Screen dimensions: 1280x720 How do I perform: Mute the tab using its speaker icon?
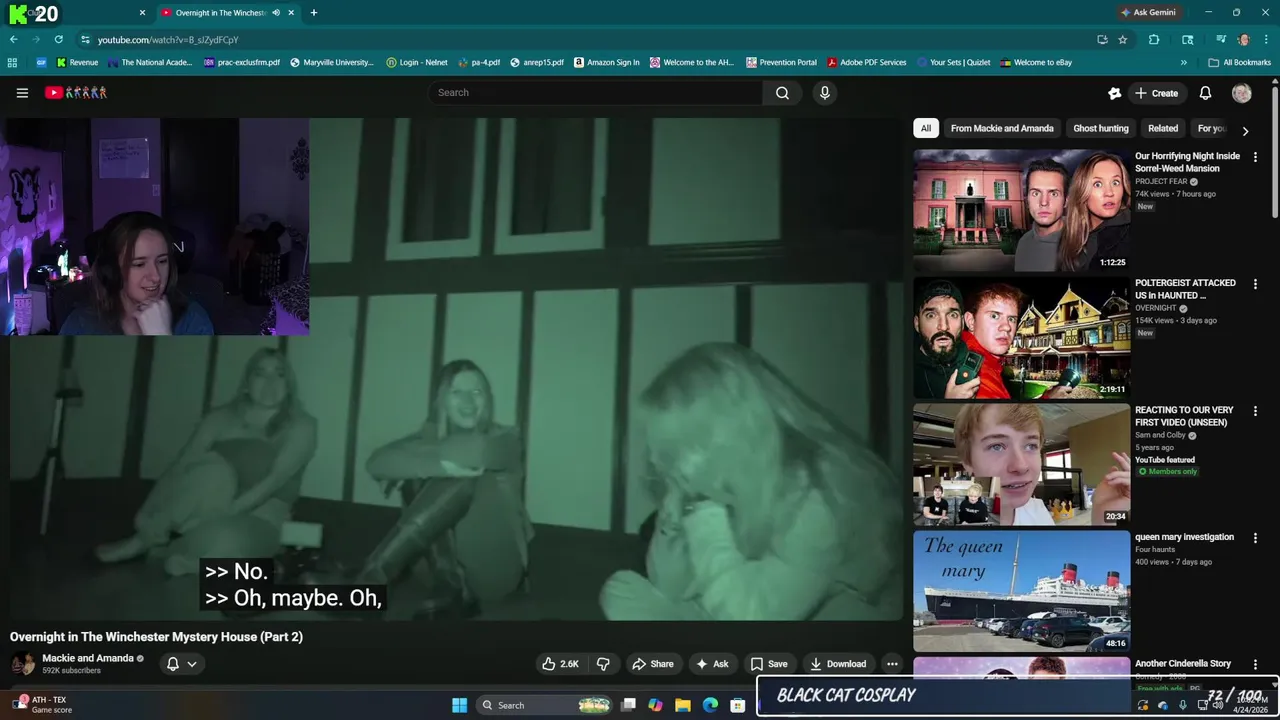[276, 13]
